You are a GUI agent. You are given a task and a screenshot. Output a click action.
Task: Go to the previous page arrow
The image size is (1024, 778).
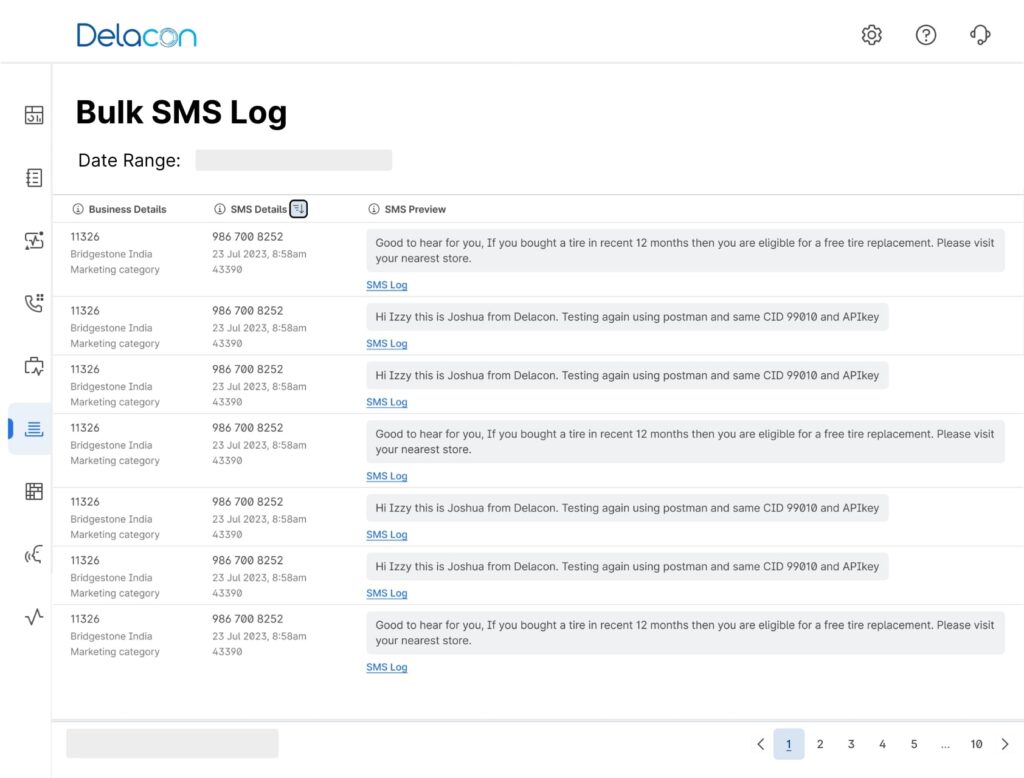(x=761, y=744)
